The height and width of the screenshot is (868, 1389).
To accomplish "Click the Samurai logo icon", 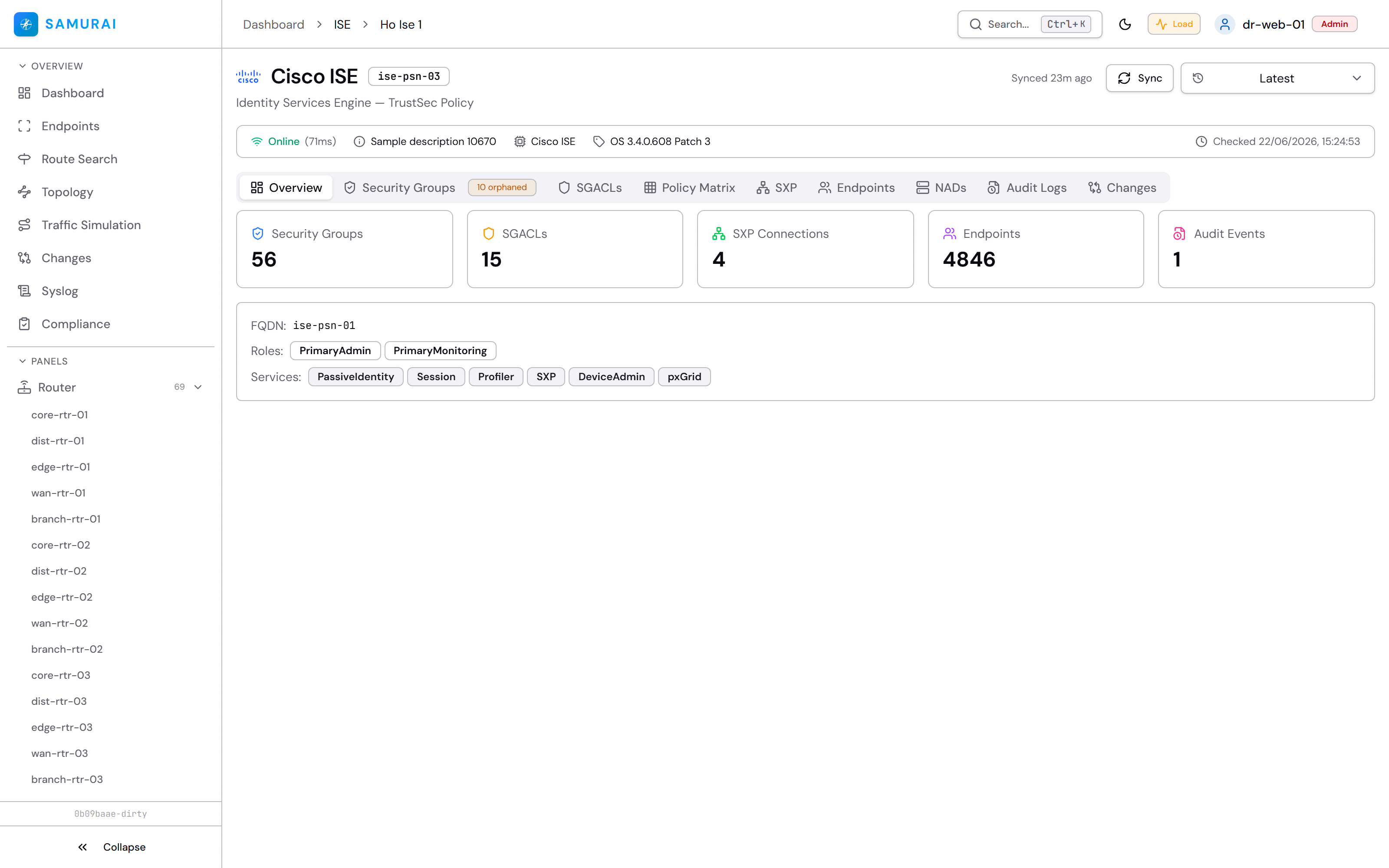I will (26, 24).
